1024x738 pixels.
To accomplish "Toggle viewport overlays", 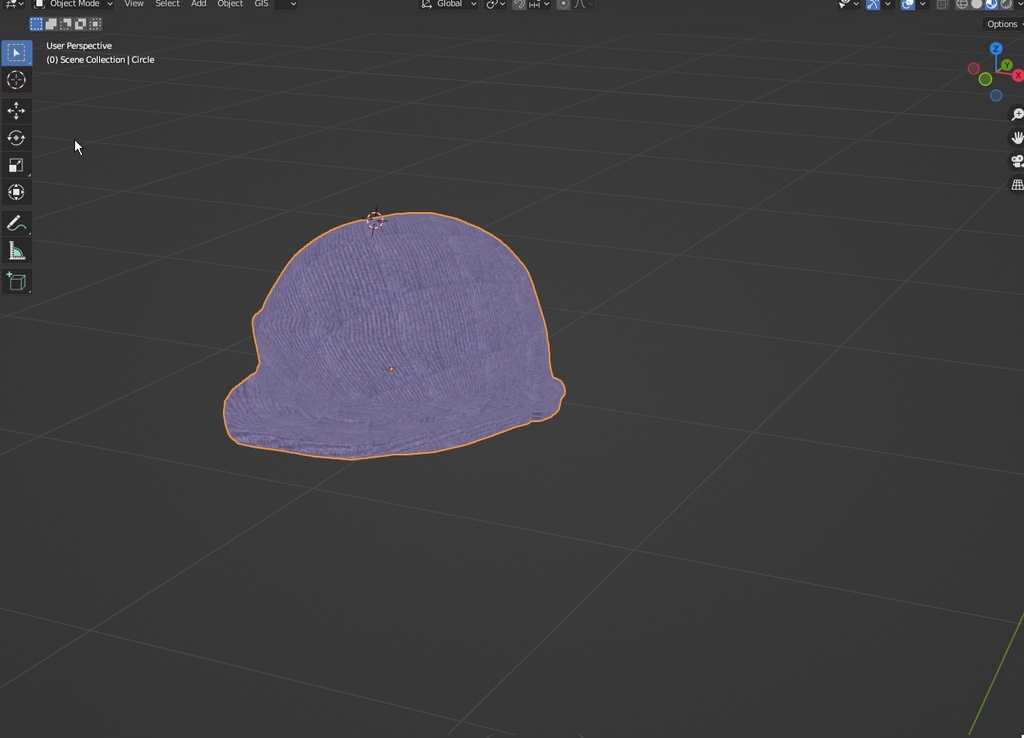I will [908, 4].
